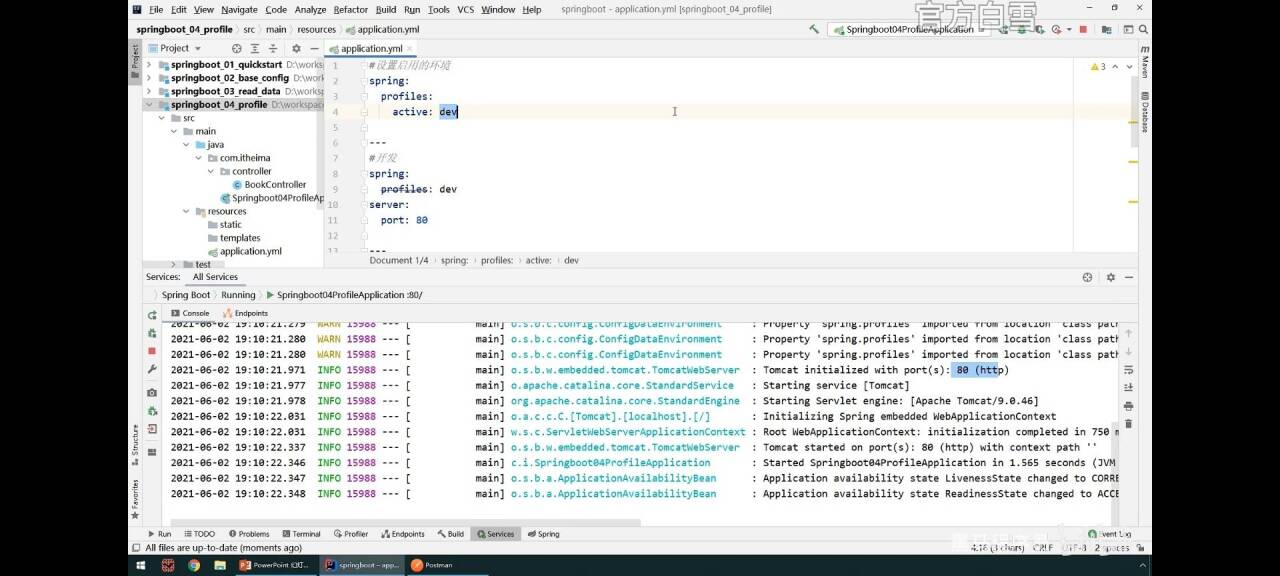Screen dimensions: 1280x576
Task: Switch to Endpoints tab beside Console
Action: coord(246,313)
